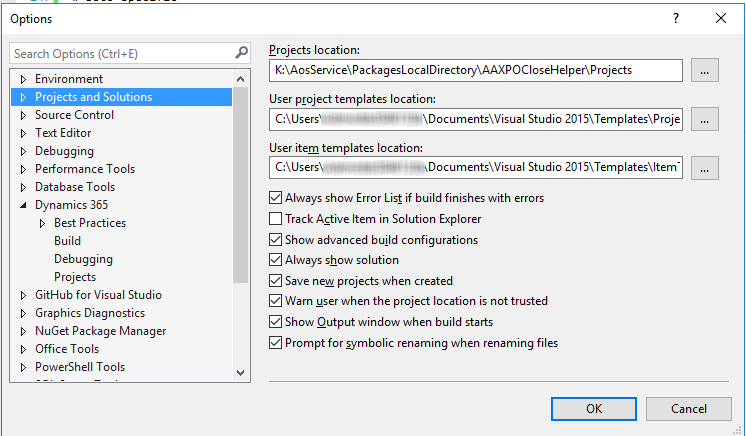Toggle Show Output window when build starts

[276, 322]
